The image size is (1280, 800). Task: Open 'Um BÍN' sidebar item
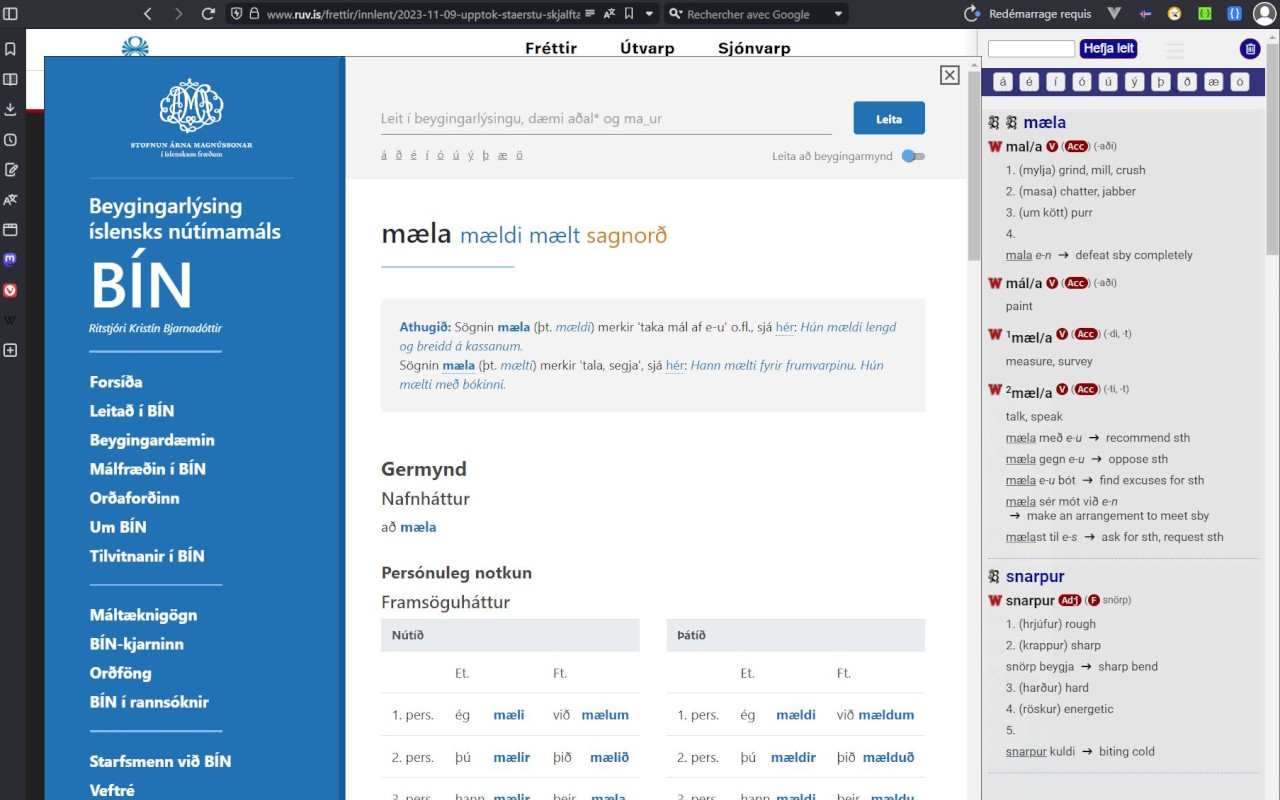coord(118,527)
